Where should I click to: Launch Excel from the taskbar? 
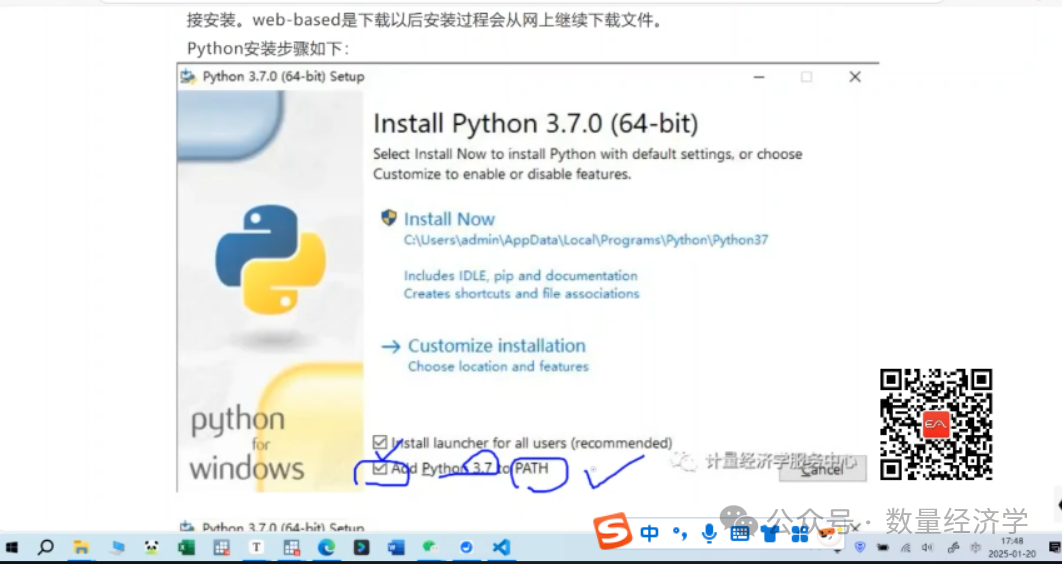[x=186, y=547]
